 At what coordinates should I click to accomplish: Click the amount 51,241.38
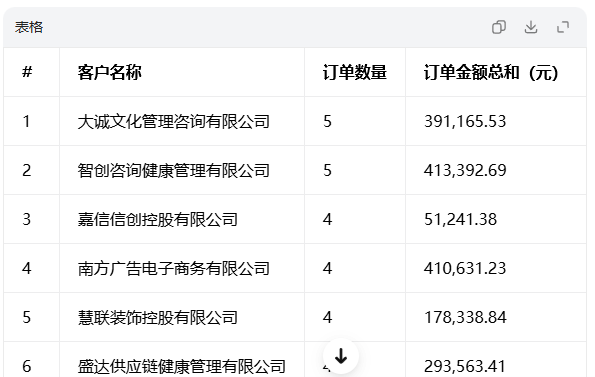coord(460,219)
